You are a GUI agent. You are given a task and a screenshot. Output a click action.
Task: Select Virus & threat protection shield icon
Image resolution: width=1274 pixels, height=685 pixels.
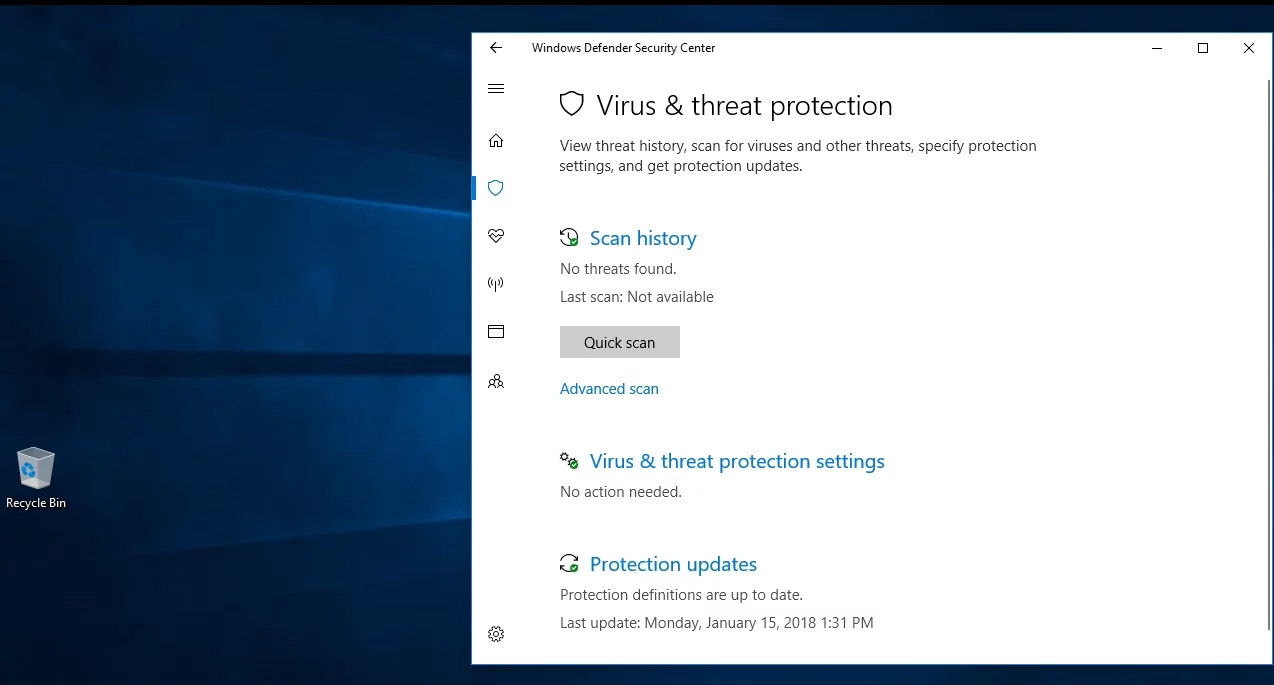(496, 188)
